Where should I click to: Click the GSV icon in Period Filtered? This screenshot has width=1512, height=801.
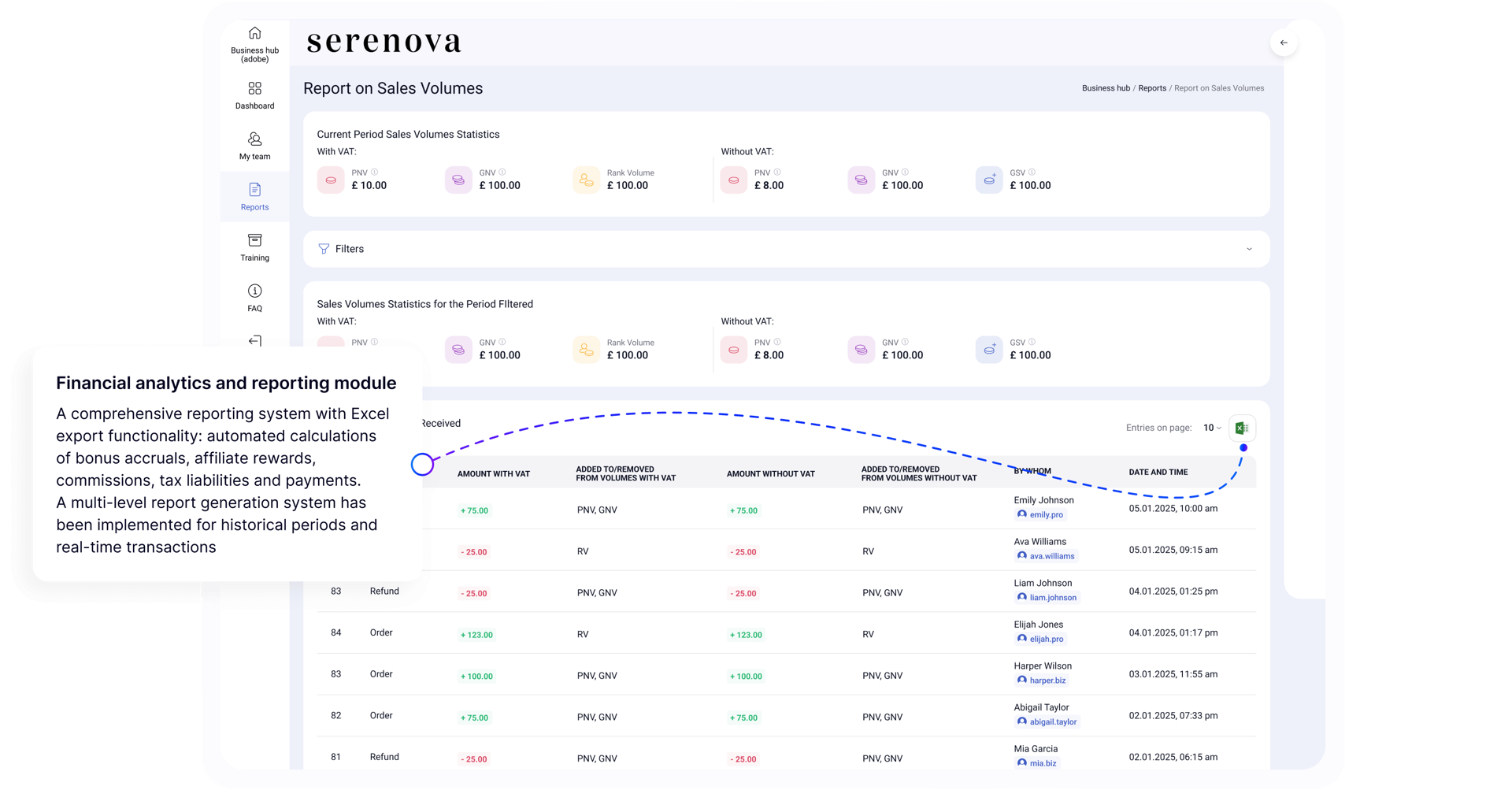[x=988, y=350]
